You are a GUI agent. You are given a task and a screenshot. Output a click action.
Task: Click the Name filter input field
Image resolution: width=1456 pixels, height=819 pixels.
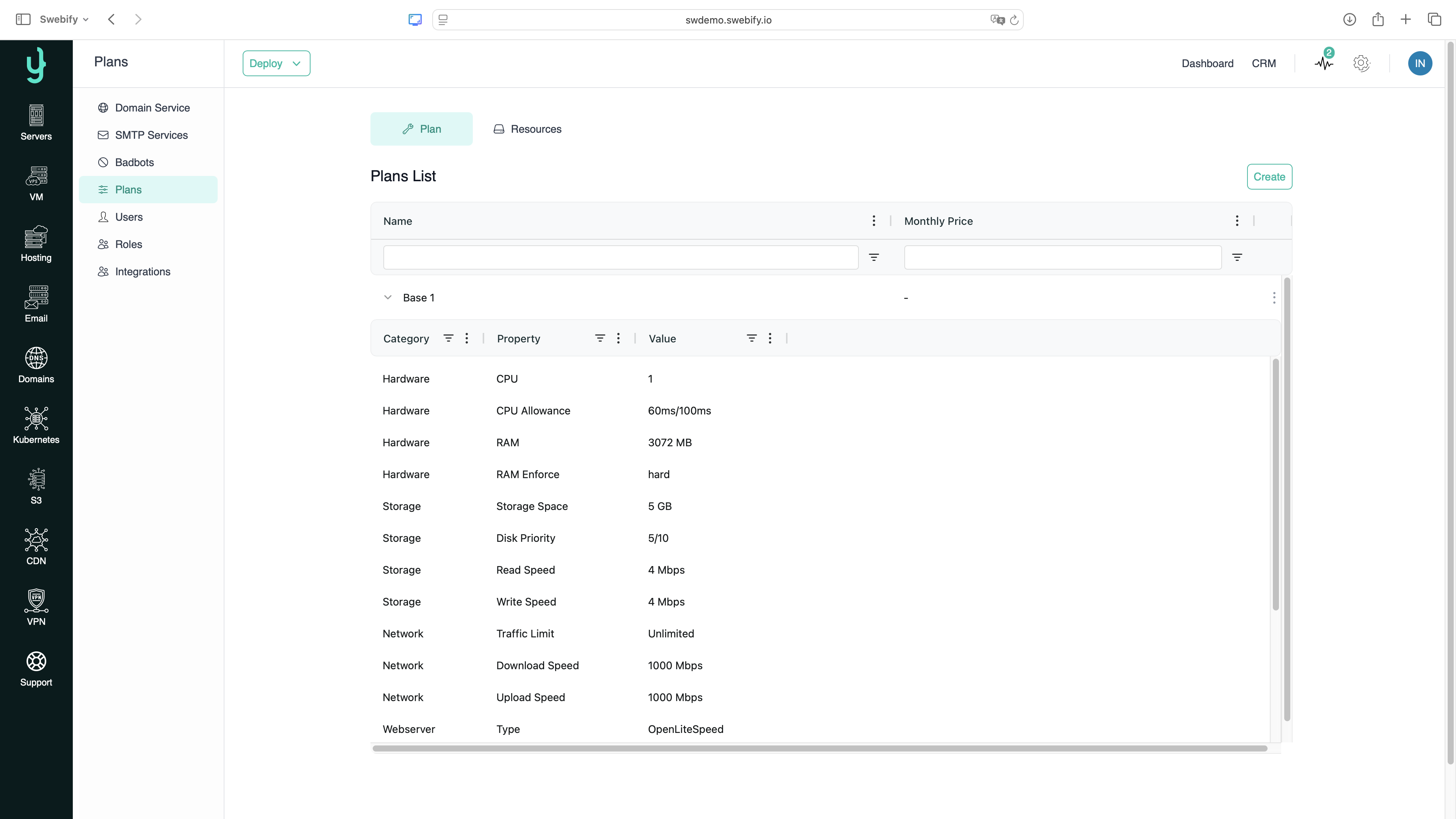(621, 258)
